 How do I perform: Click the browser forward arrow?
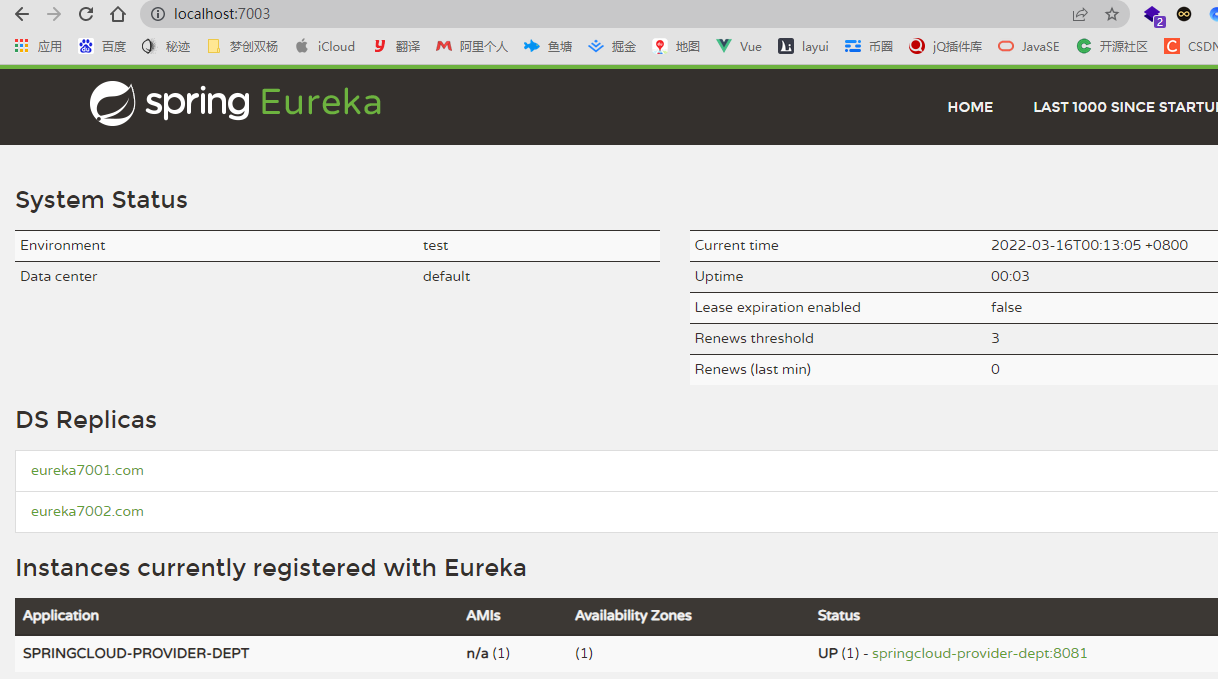click(54, 14)
